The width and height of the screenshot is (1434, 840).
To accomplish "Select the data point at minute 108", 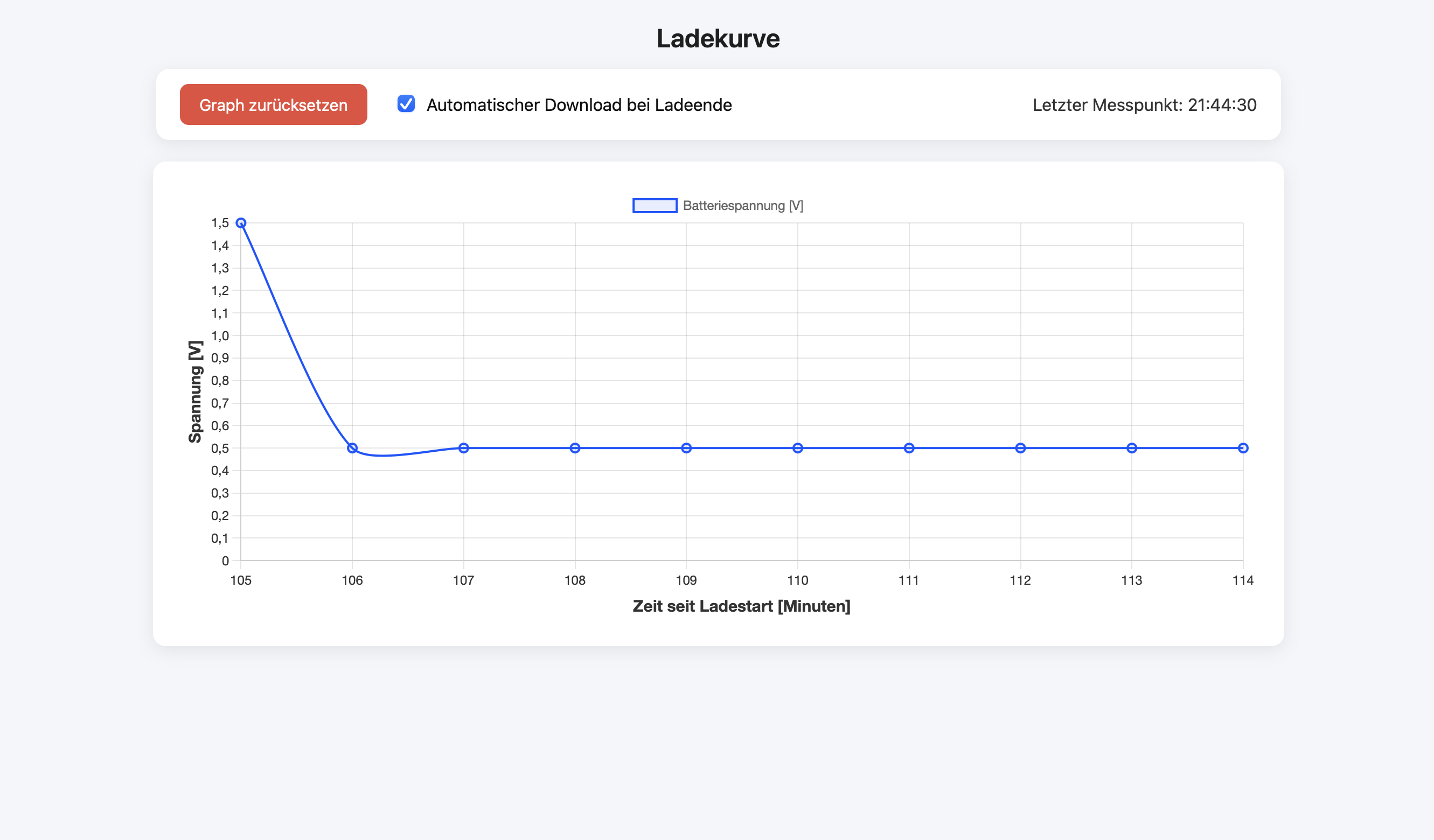I will click(575, 448).
